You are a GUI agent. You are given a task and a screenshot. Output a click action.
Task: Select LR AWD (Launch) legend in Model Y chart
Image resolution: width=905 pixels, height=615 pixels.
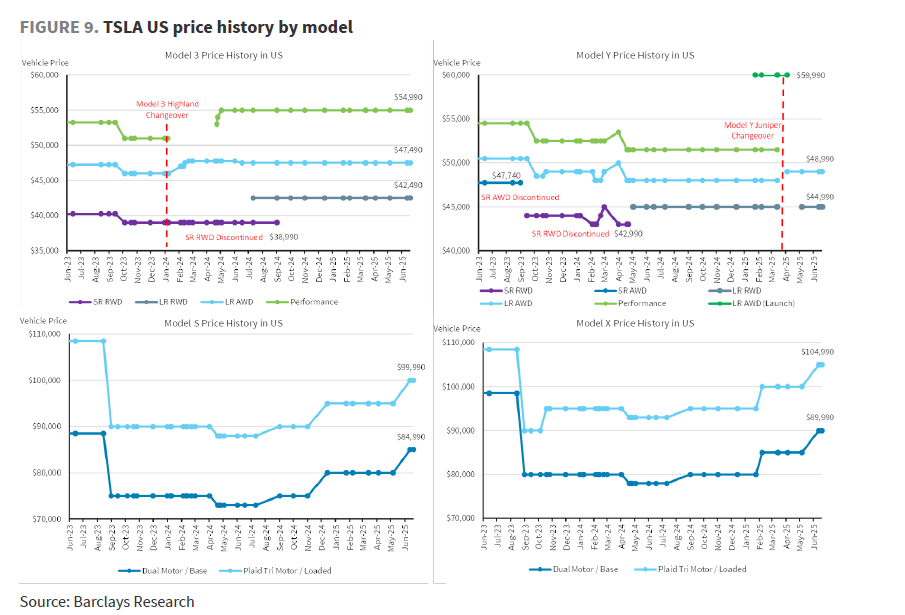pyautogui.click(x=752, y=303)
